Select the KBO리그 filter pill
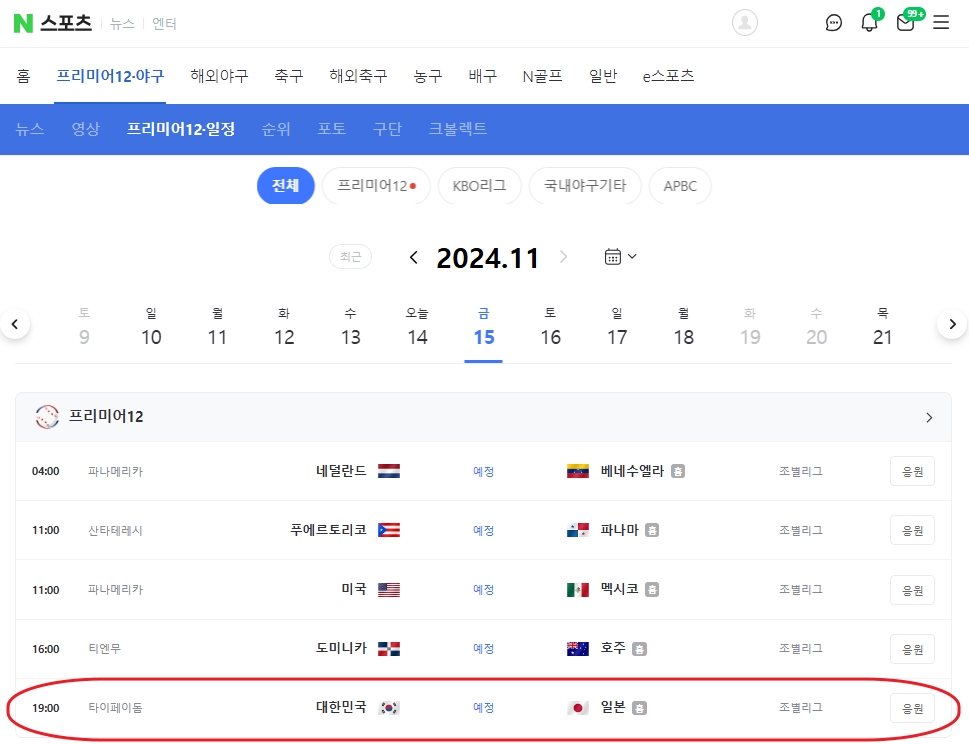969x744 pixels. [480, 185]
